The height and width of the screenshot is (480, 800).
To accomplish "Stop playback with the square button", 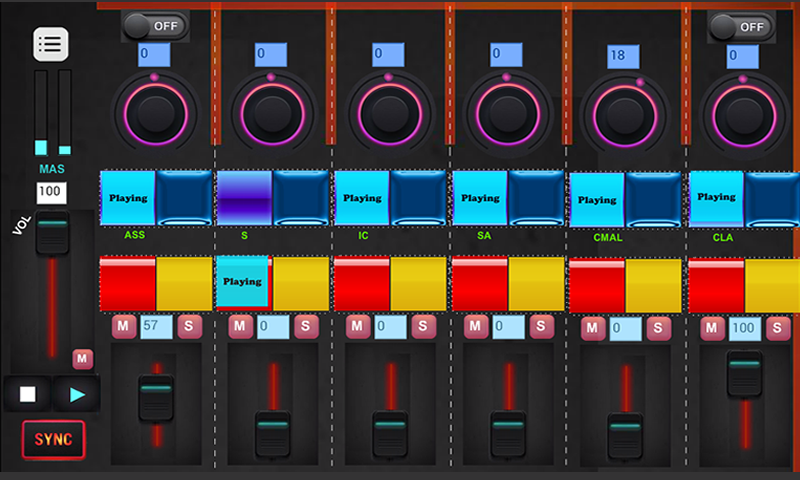I will [x=28, y=394].
